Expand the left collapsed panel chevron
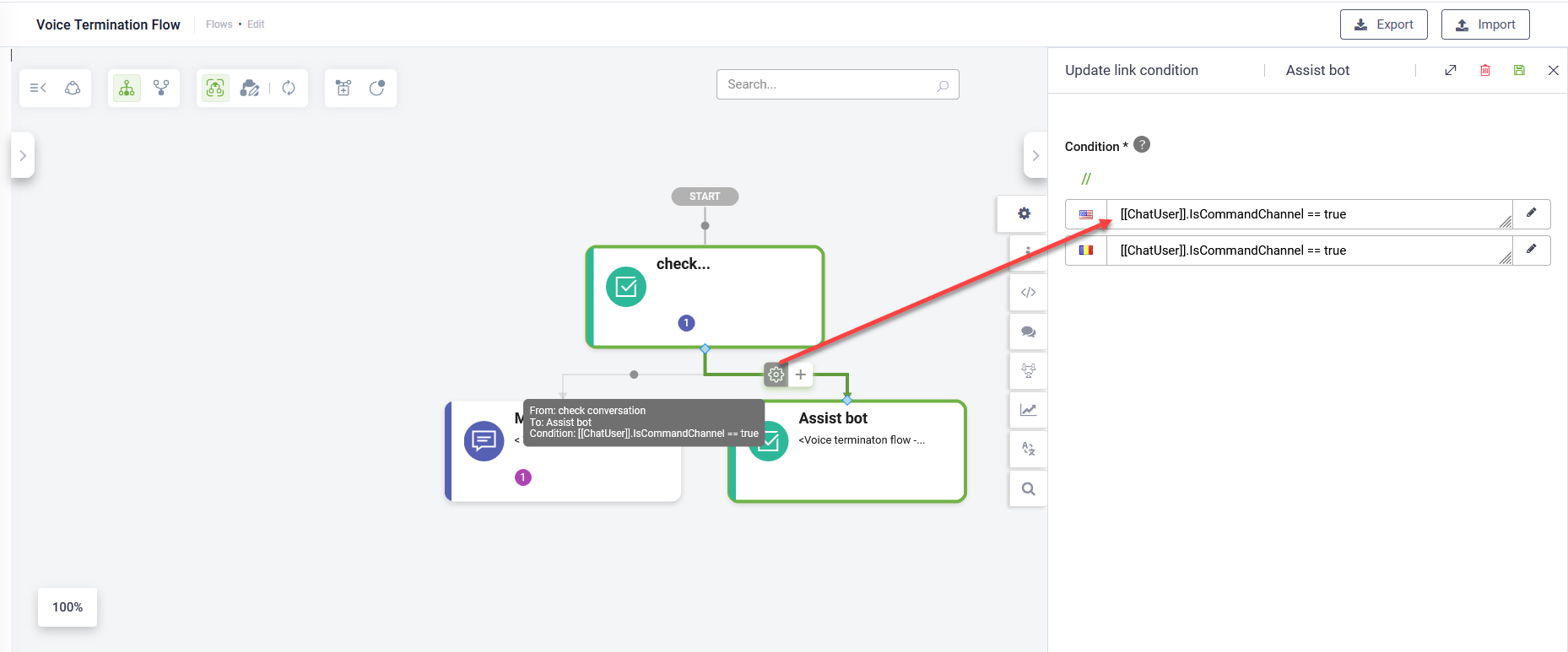This screenshot has height=652, width=1568. tap(23, 155)
